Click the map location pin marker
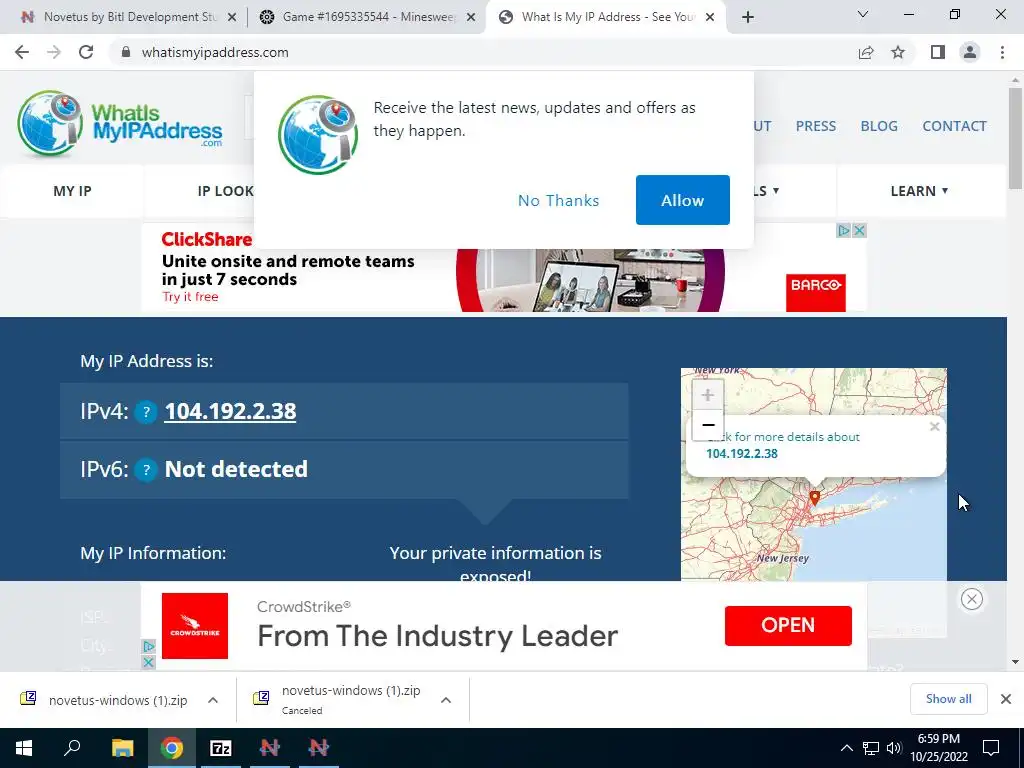The width and height of the screenshot is (1024, 768). [814, 498]
